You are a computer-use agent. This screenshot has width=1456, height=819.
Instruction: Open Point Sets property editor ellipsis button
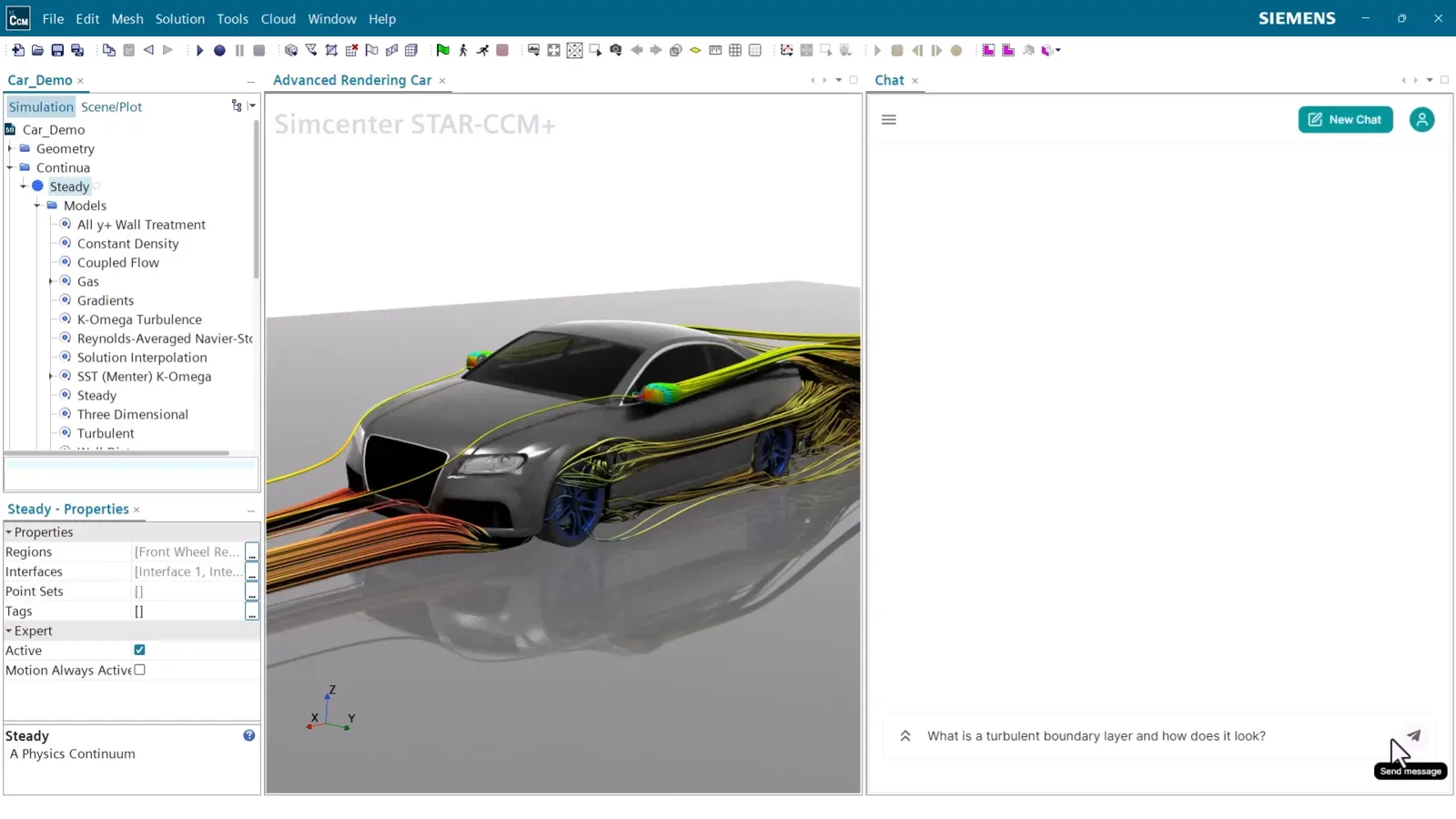click(x=252, y=591)
